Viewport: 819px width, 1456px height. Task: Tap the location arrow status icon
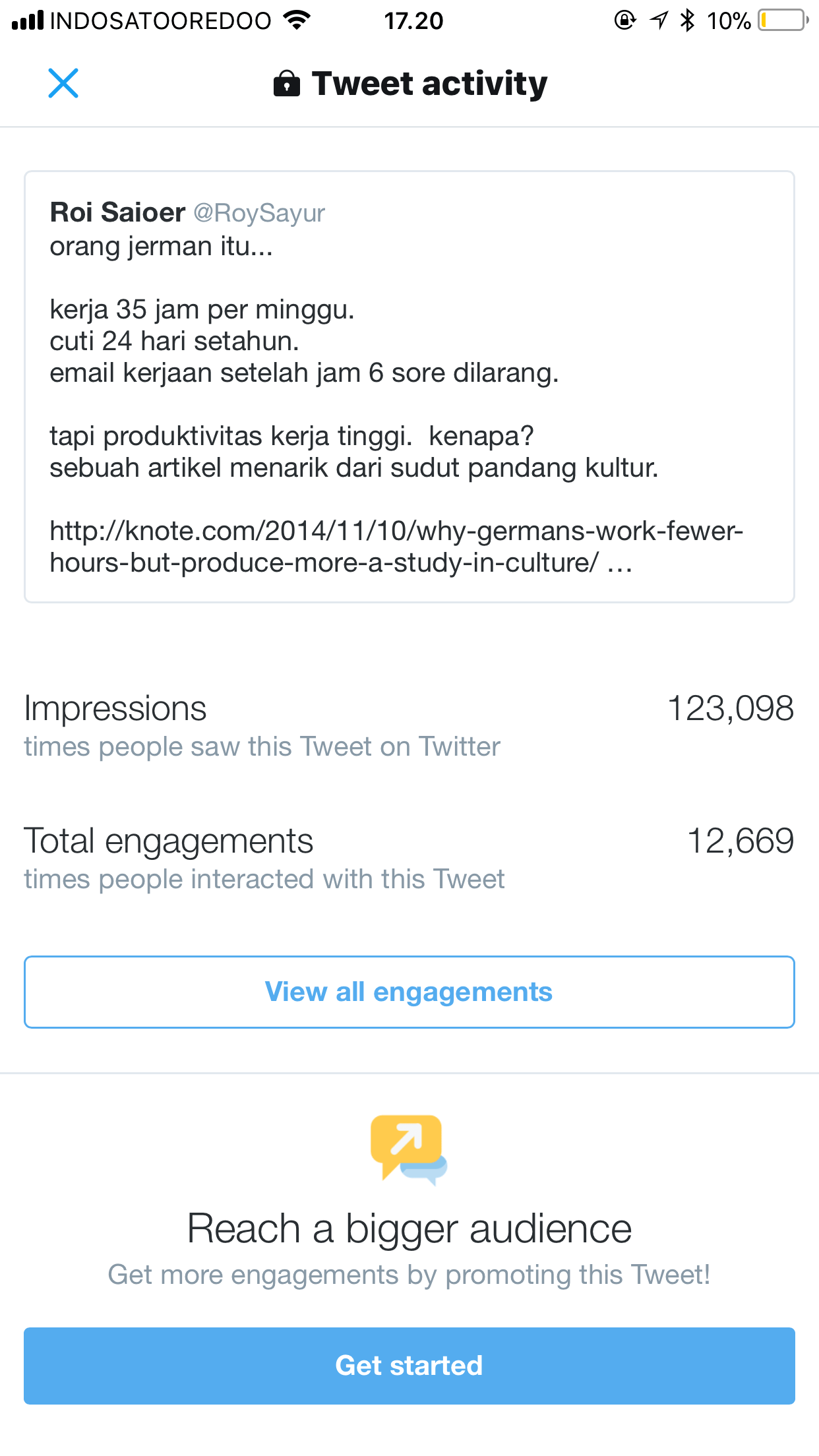click(659, 20)
